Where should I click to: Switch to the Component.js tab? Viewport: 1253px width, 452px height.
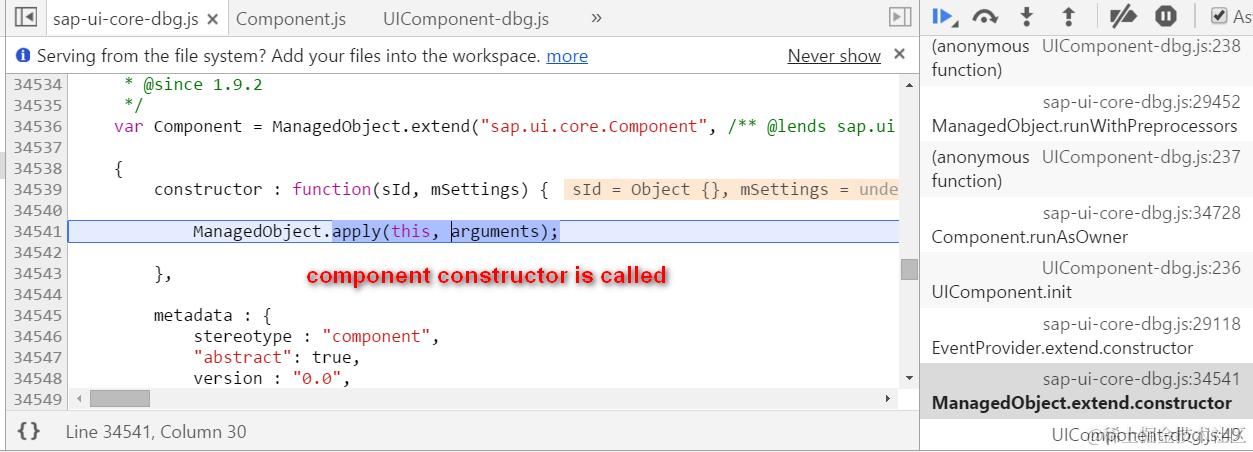(x=291, y=18)
